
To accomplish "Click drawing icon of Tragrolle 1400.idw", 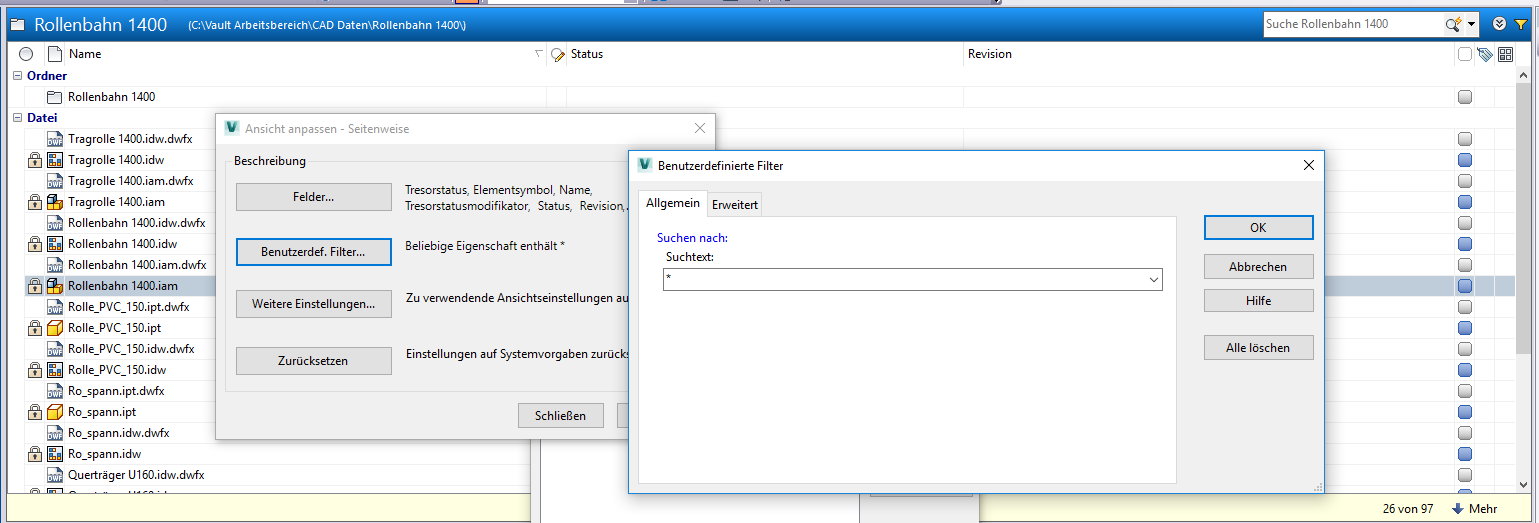I will click(x=55, y=160).
